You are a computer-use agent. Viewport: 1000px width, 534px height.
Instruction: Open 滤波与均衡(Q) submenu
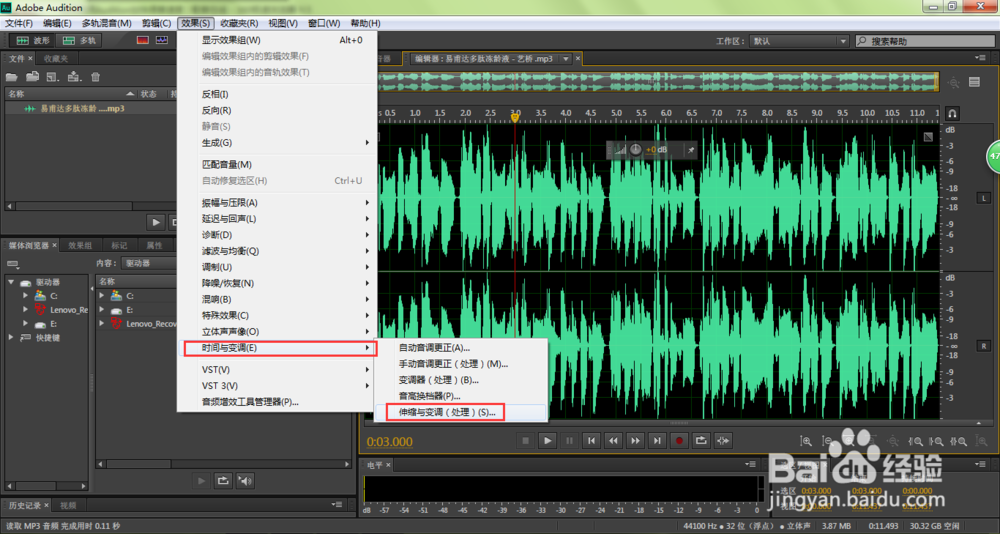point(277,251)
